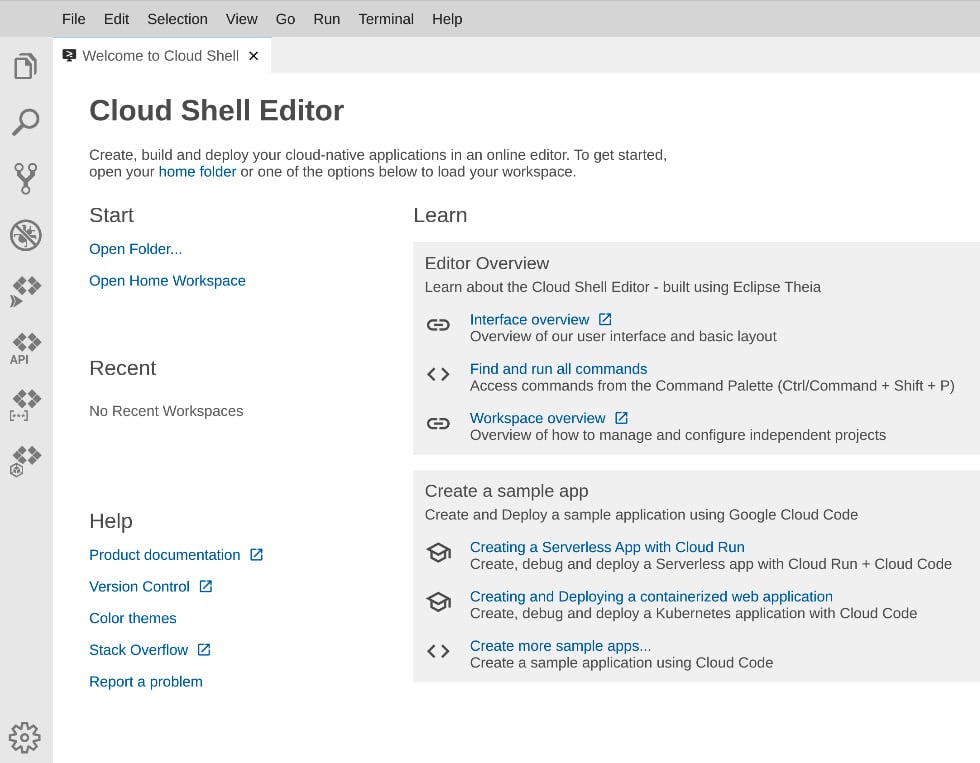This screenshot has height=763, width=980.
Task: Open the File menu
Action: (74, 19)
